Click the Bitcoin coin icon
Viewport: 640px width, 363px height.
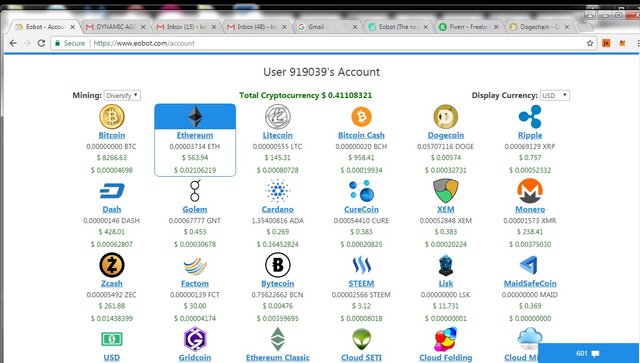[111, 116]
